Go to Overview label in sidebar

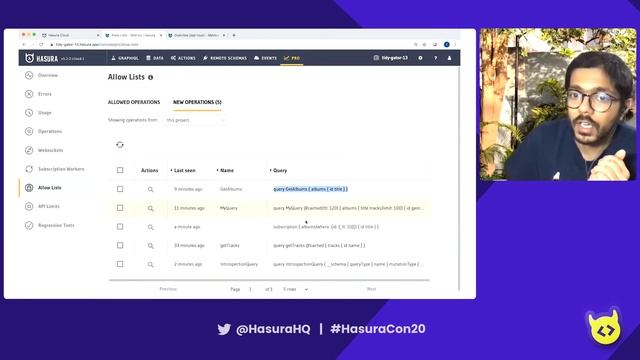48,75
